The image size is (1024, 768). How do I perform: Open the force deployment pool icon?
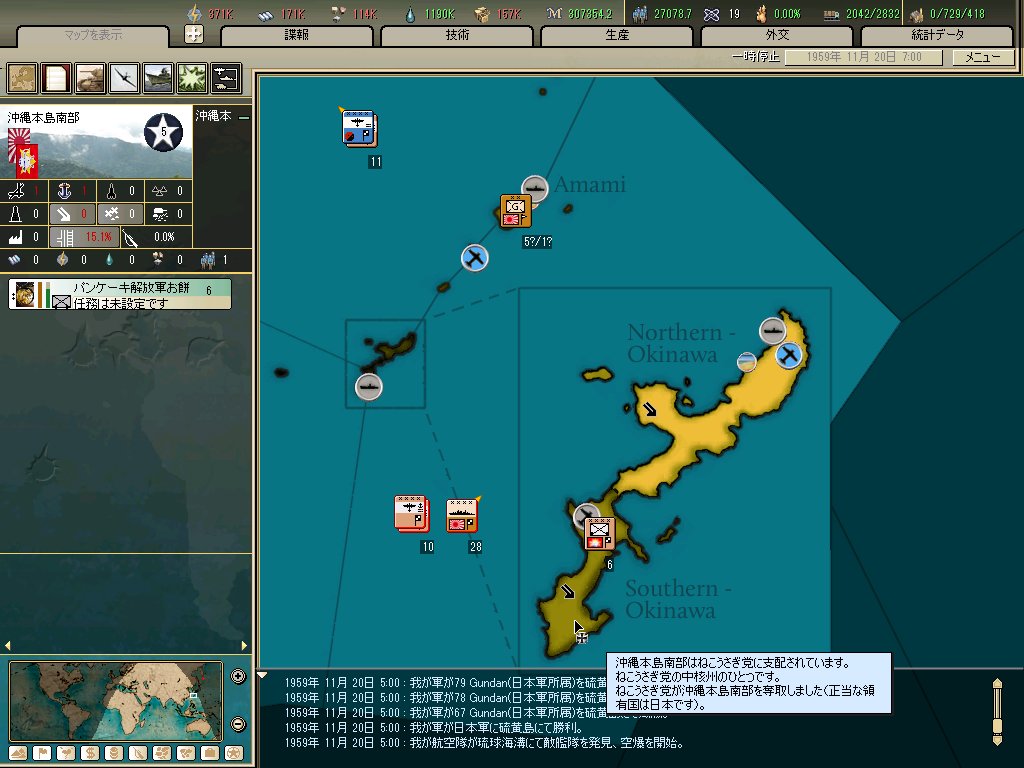tap(226, 78)
